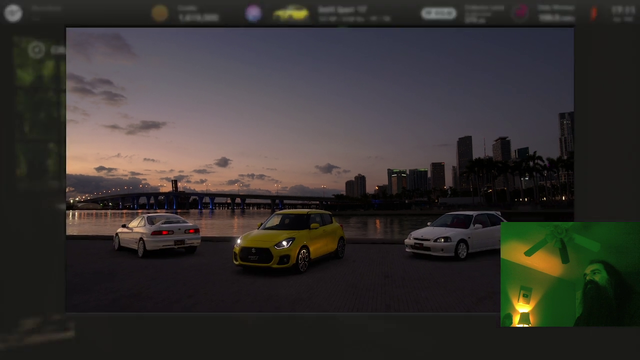Click the webcam overlay in the corner

coord(570,274)
